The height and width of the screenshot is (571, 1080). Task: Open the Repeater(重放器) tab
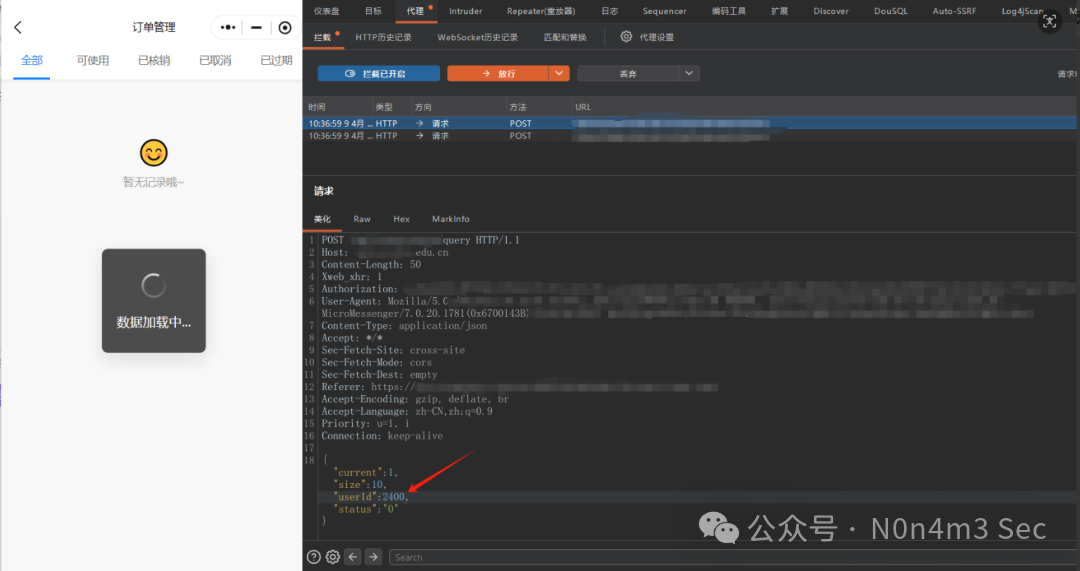click(x=541, y=11)
